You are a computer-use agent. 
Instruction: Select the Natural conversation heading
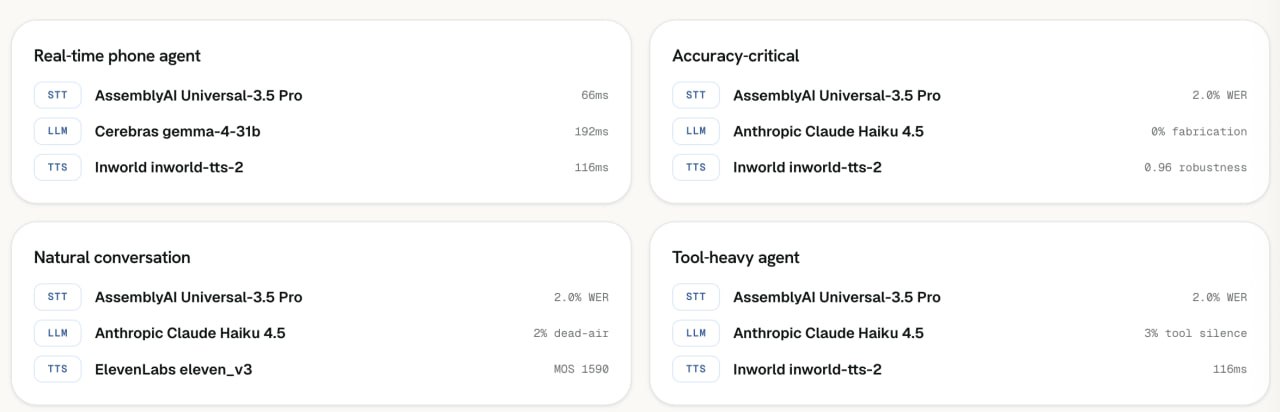point(112,257)
